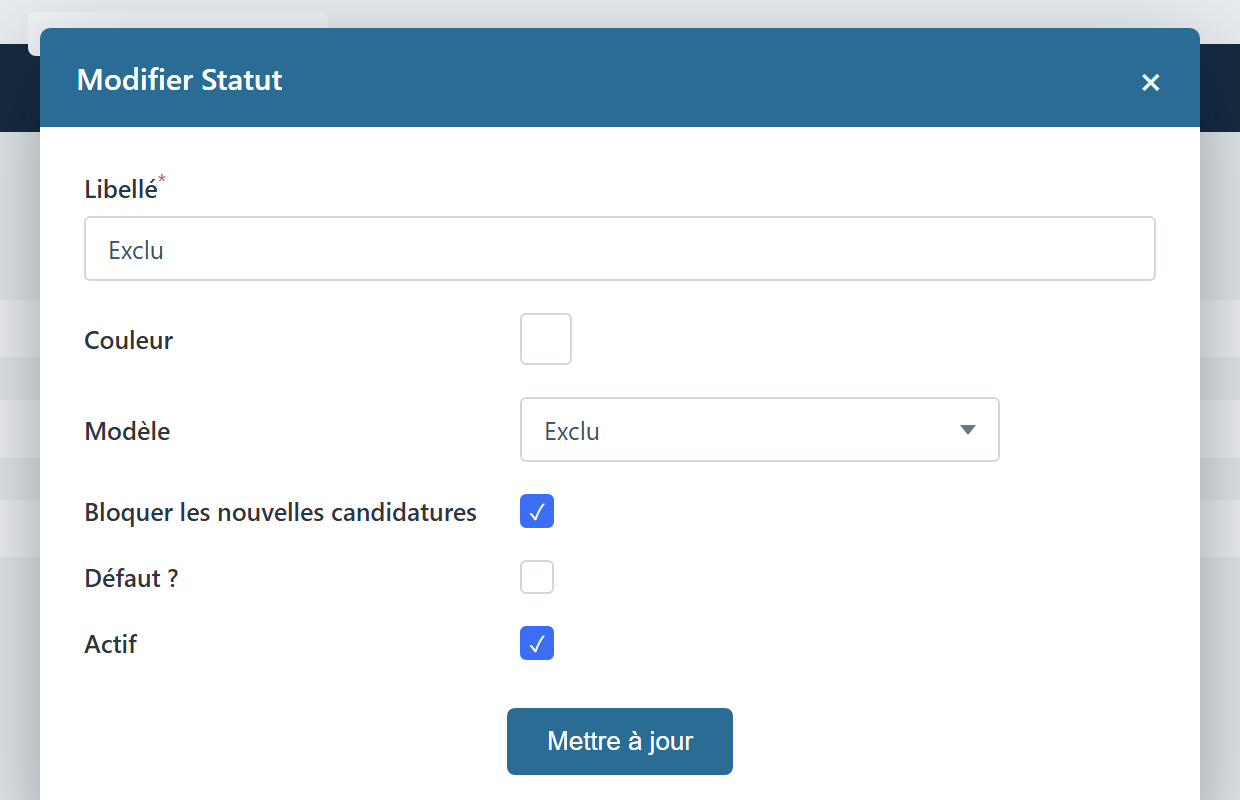Click the Modèle label text
Screen dimensions: 1240x800
pyautogui.click(x=128, y=431)
